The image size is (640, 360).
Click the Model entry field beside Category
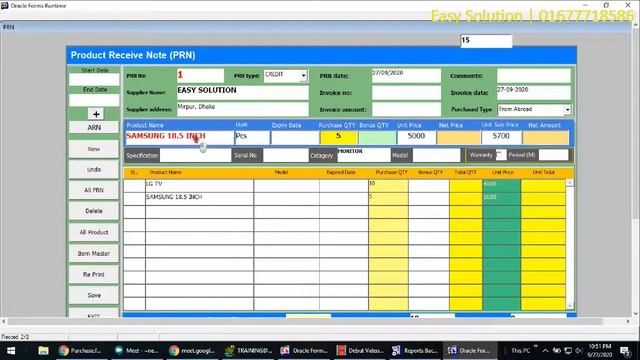pos(436,155)
